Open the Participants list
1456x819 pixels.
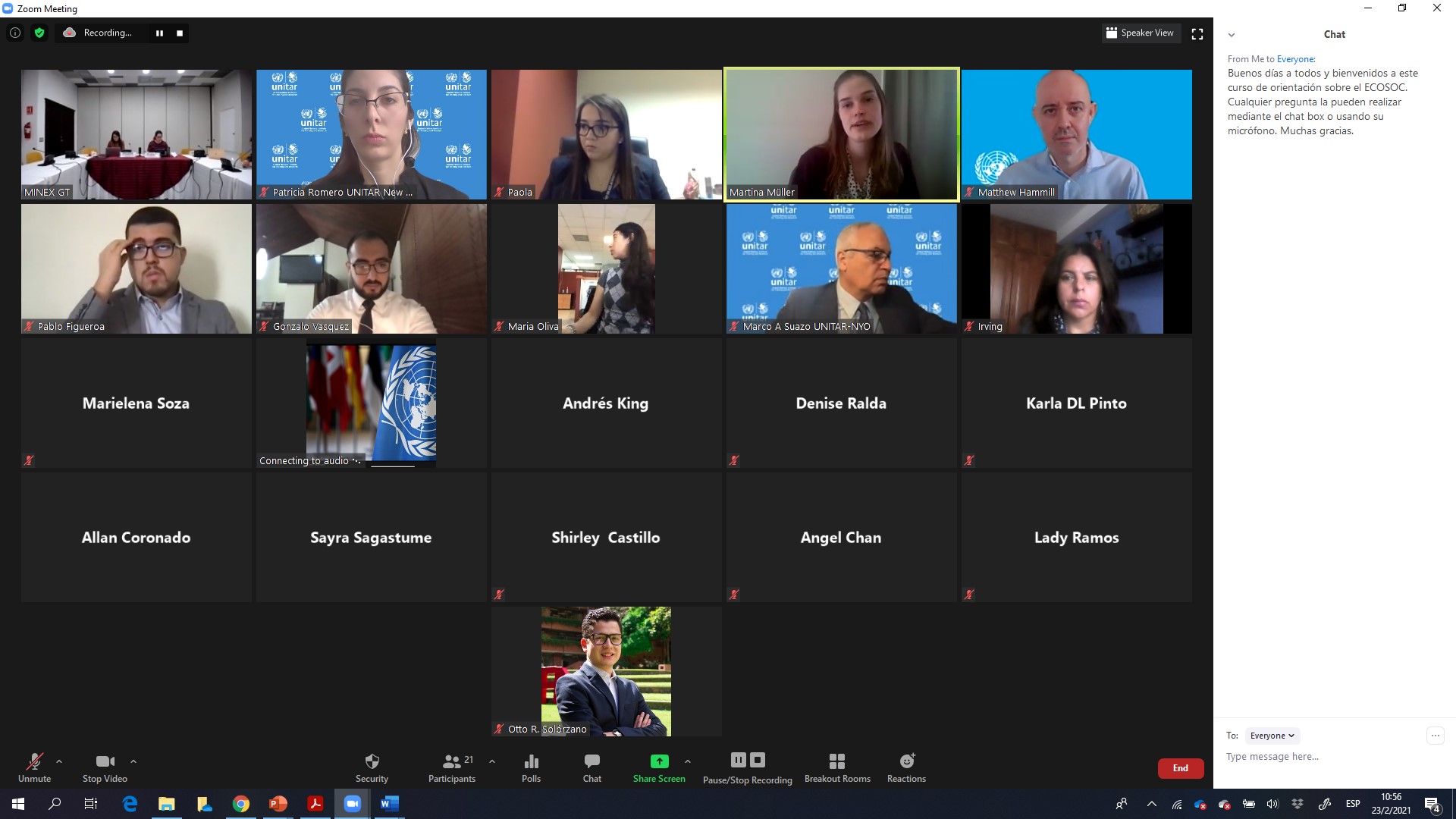pyautogui.click(x=452, y=761)
